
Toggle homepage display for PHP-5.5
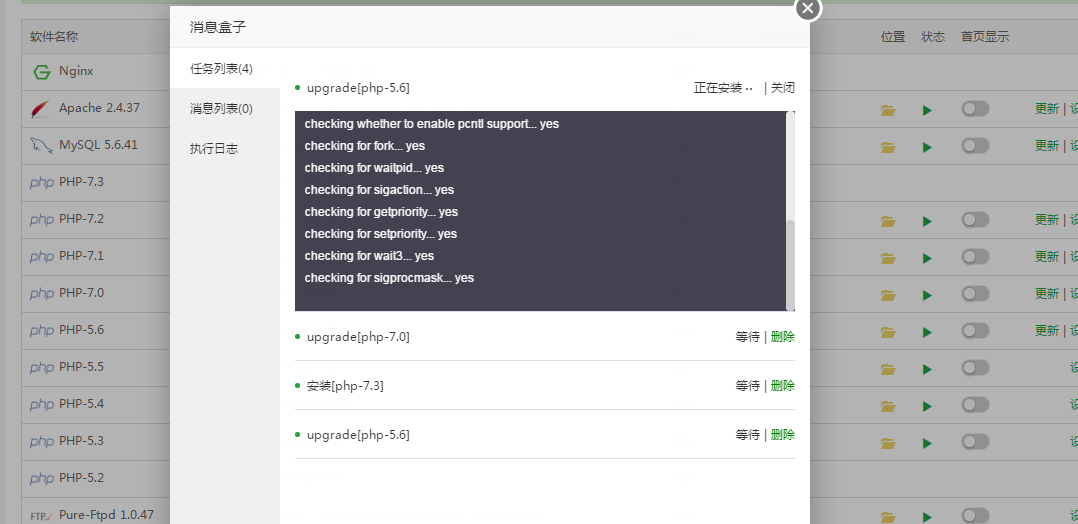[975, 368]
